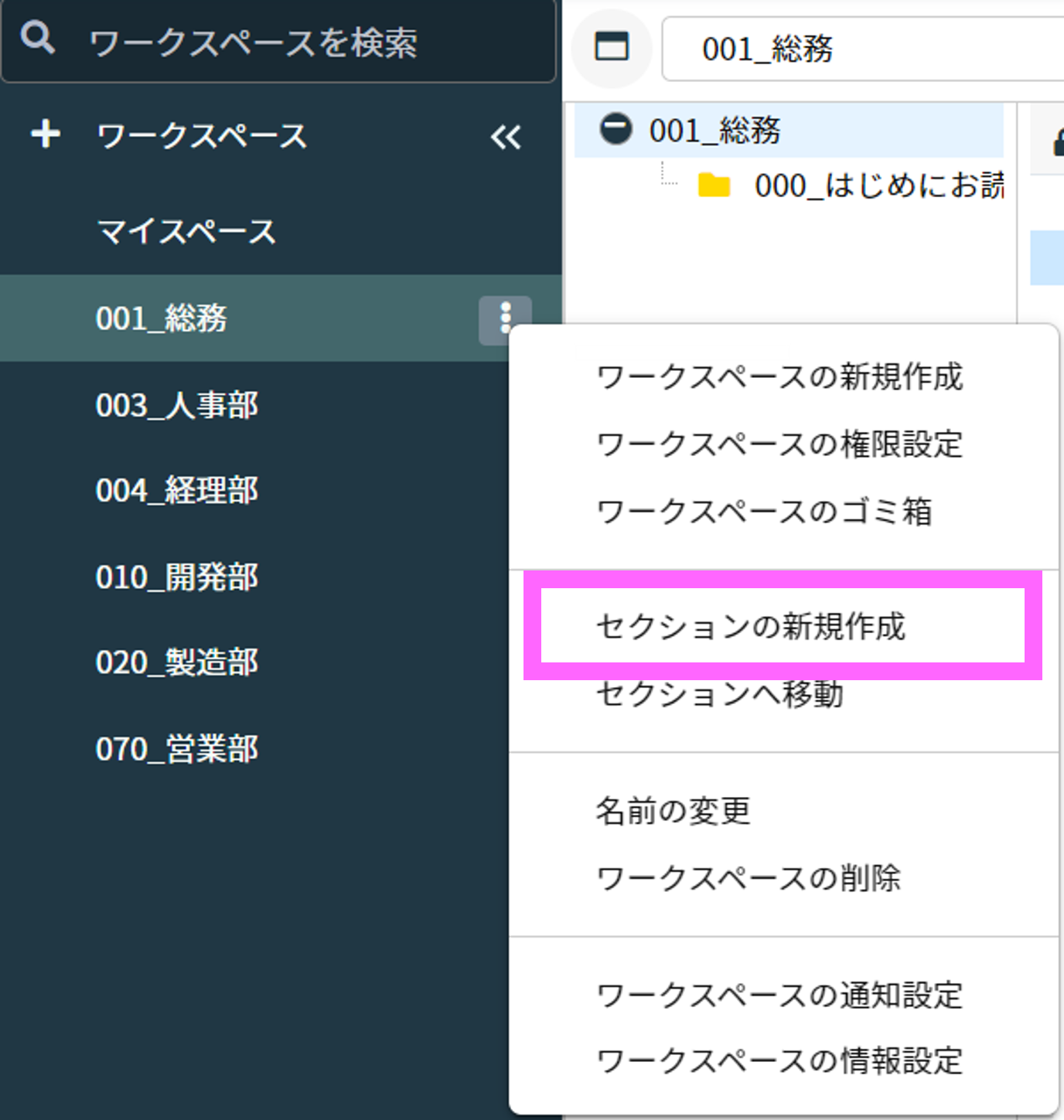Open three-dot menu for 001_総務
This screenshot has height=1120, width=1064.
click(505, 318)
